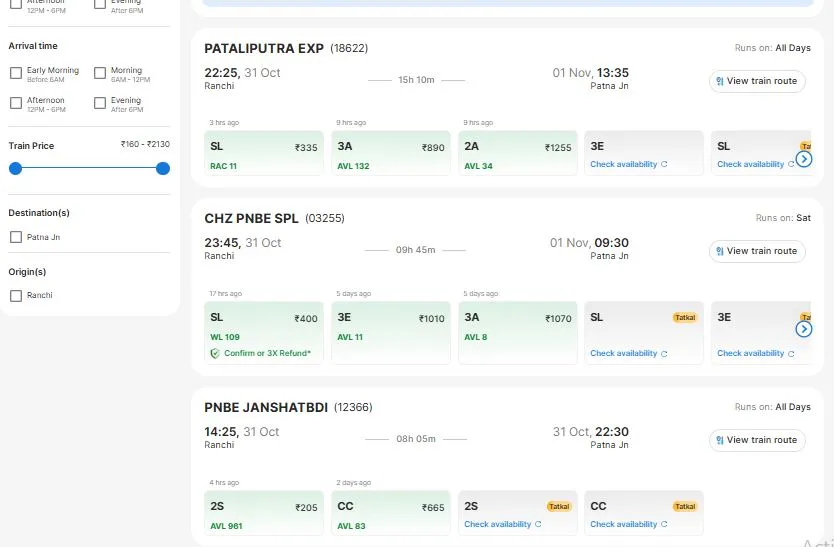Select 3A ₹890 AVL 132 fare card

tap(391, 153)
